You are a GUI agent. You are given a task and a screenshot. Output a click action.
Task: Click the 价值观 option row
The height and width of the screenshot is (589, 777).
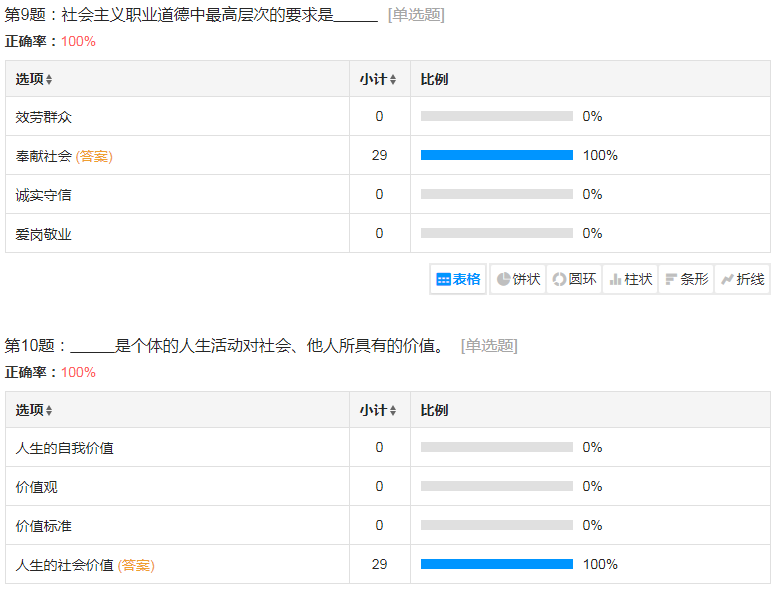(37, 487)
